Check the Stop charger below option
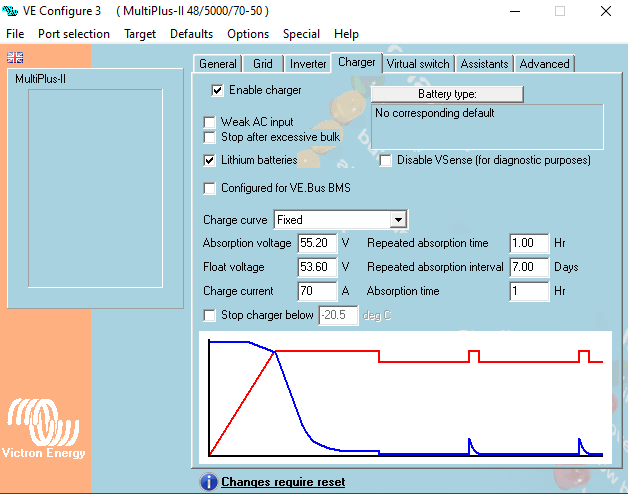The width and height of the screenshot is (628, 494). (x=209, y=316)
